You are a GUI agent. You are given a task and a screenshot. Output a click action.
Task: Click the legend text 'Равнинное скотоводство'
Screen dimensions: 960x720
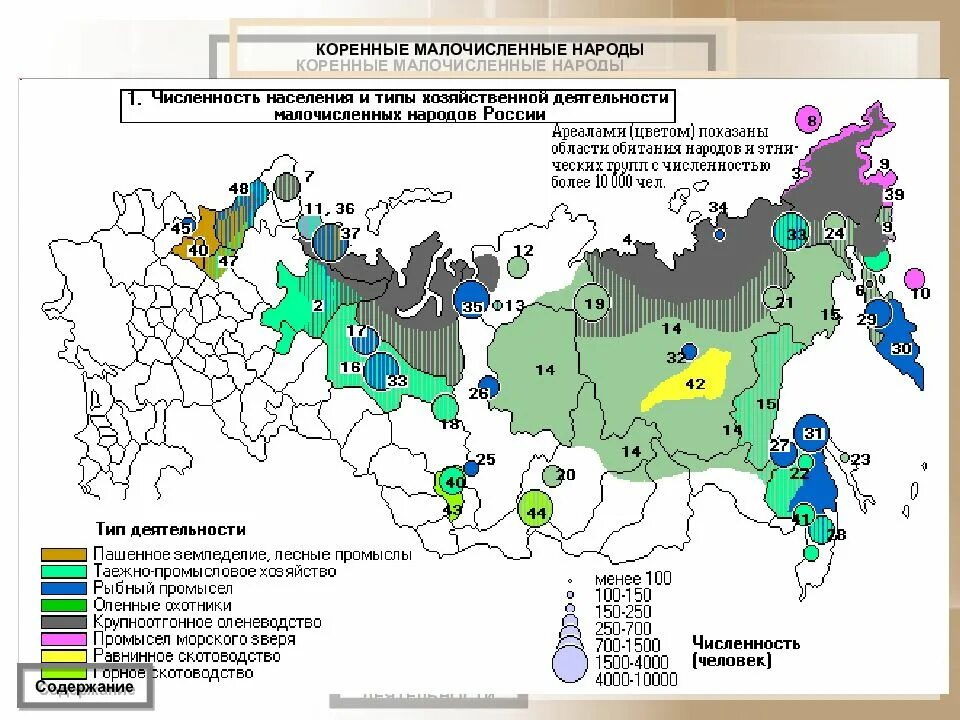[187, 656]
